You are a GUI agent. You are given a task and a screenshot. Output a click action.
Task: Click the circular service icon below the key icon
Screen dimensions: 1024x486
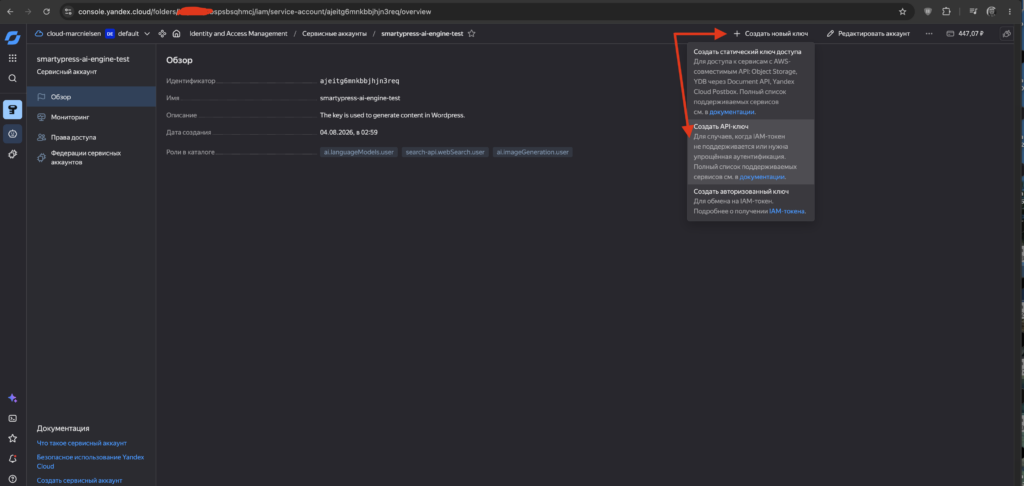coord(12,134)
